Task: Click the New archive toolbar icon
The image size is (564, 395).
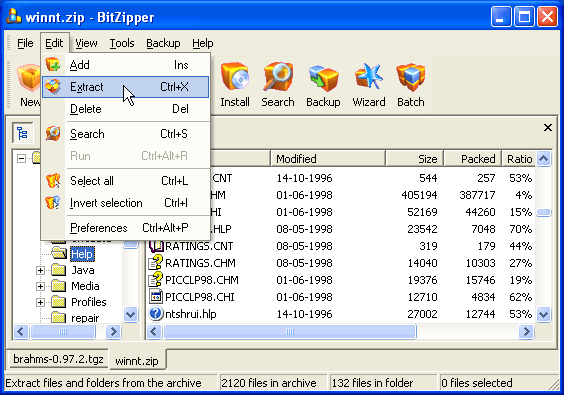Action: [29, 77]
